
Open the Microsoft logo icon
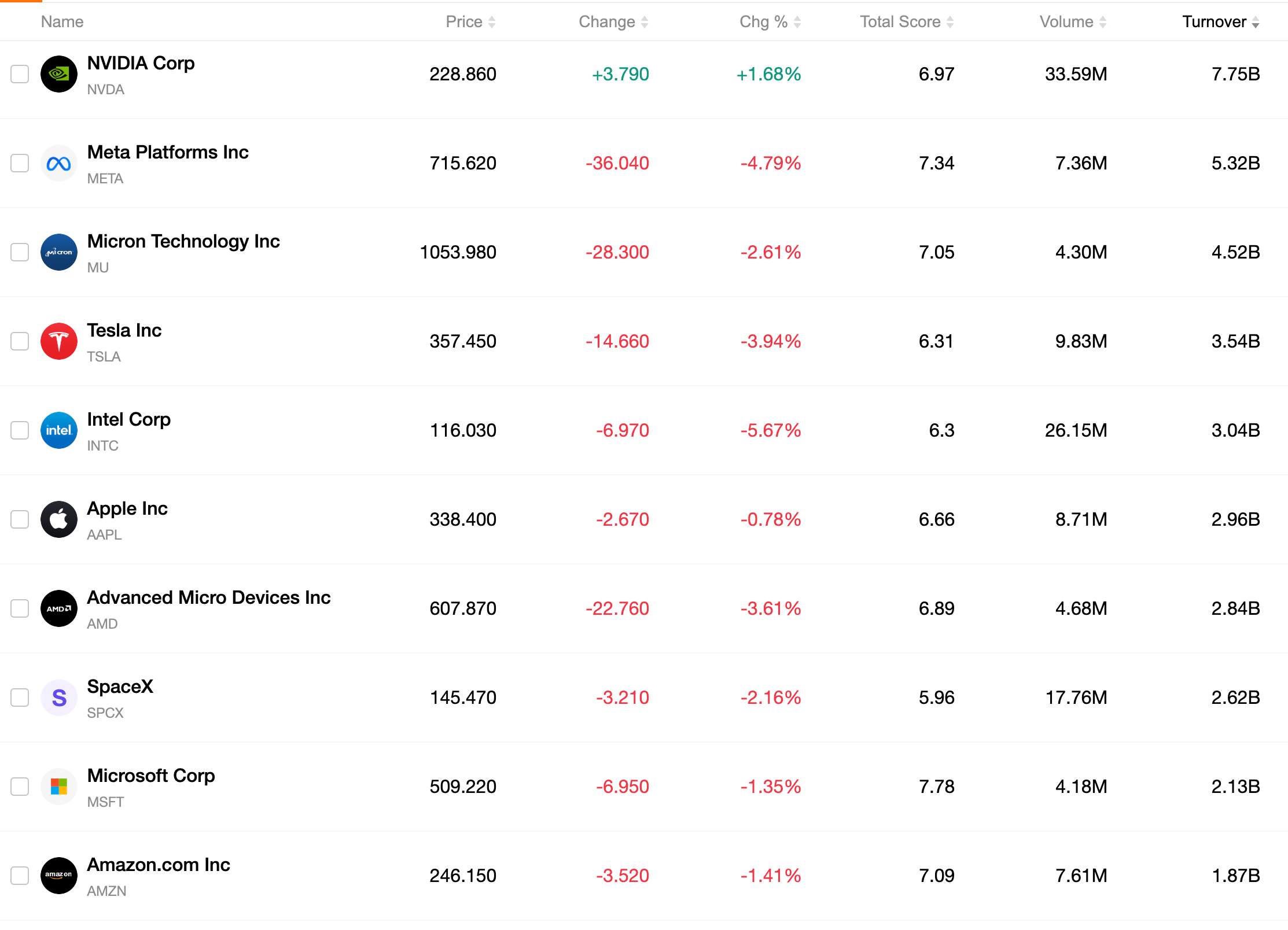(x=59, y=787)
